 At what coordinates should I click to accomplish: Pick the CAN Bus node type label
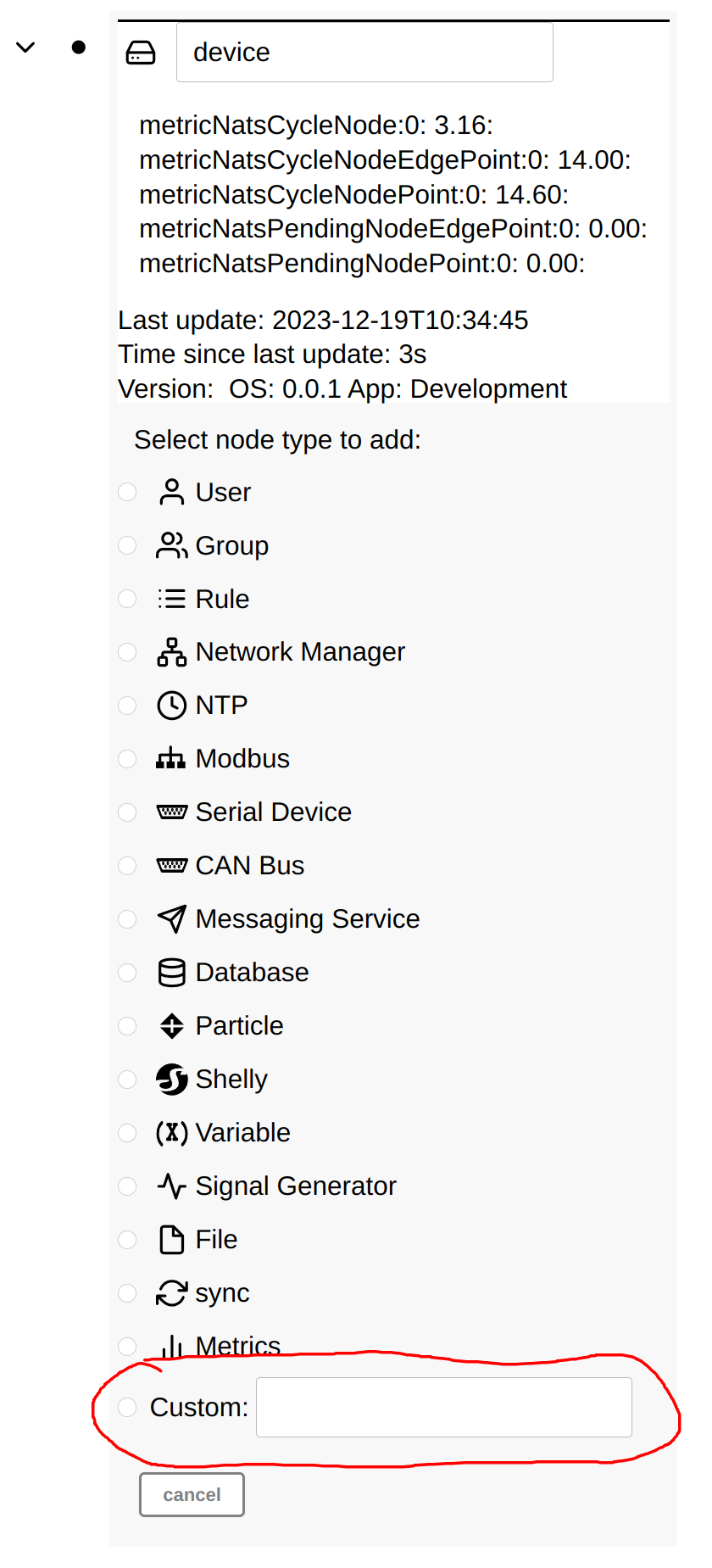pyautogui.click(x=249, y=866)
